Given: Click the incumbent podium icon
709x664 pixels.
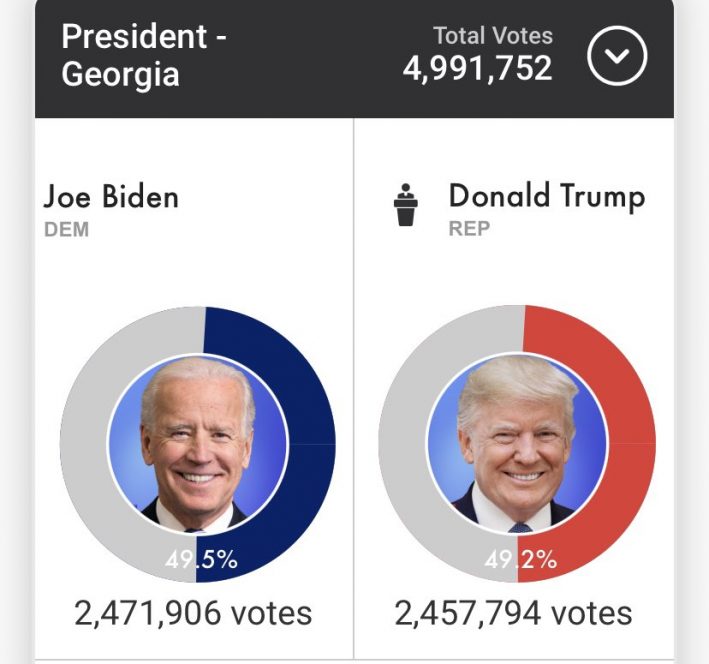Looking at the screenshot, I should 406,205.
